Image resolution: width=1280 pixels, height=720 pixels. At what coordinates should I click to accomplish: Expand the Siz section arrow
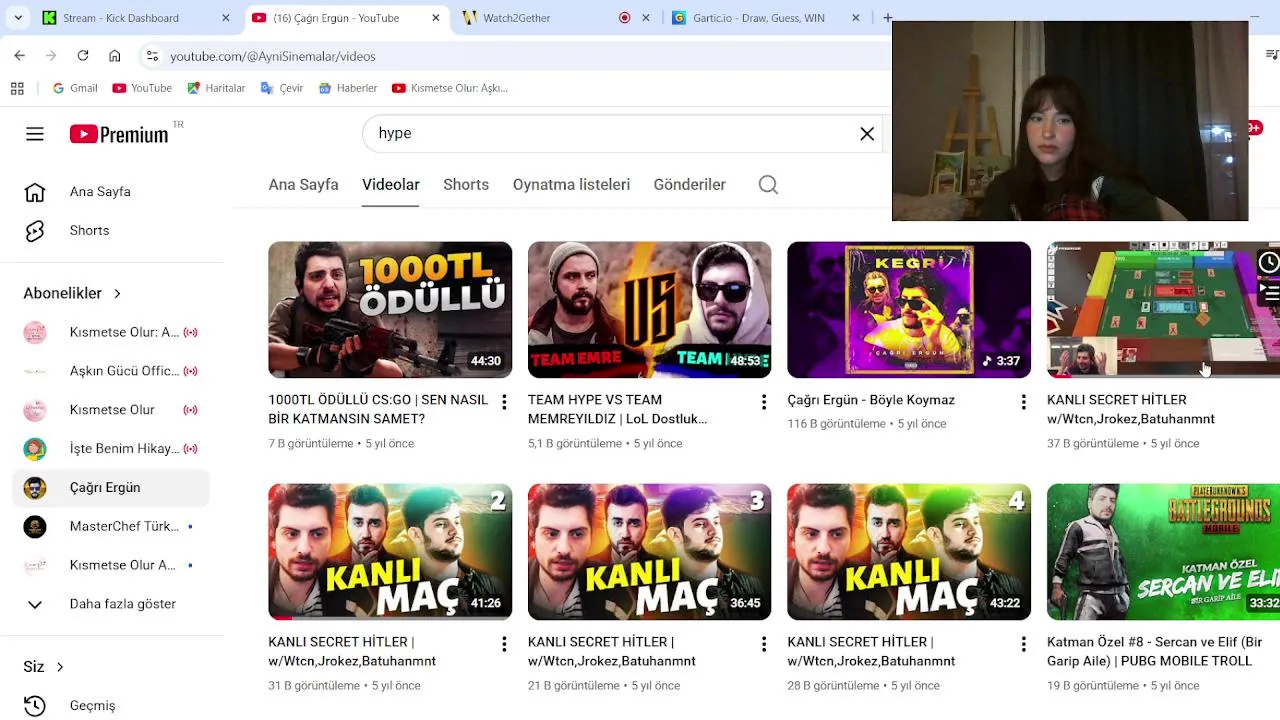pyautogui.click(x=59, y=667)
